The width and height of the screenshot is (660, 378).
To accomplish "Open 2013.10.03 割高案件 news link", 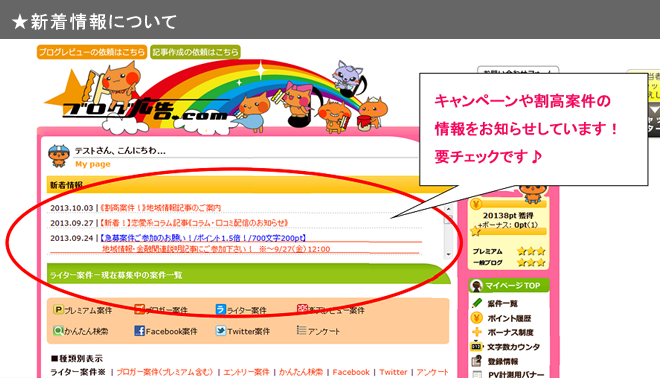I will pyautogui.click(x=160, y=208).
